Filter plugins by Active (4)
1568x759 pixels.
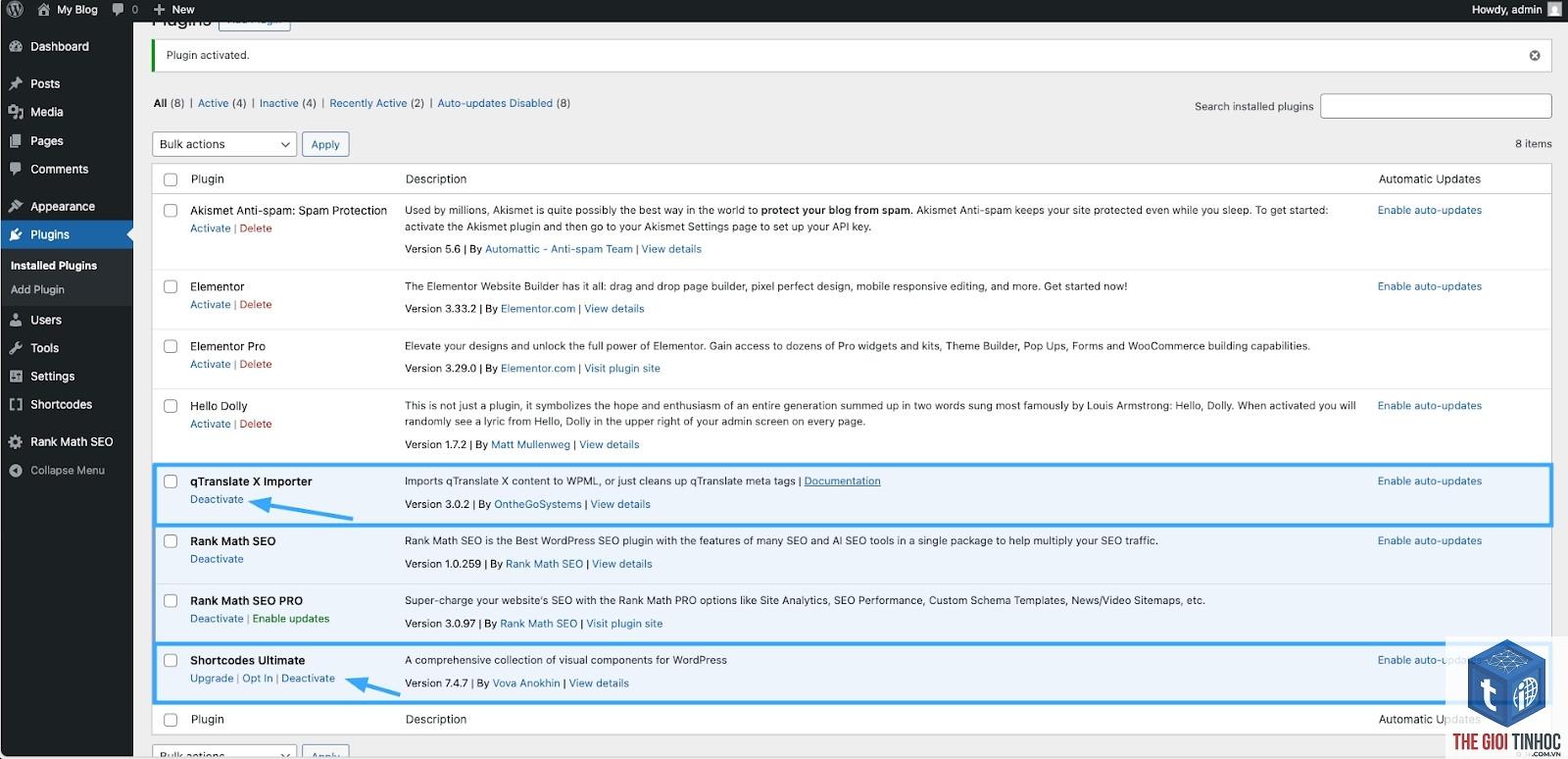pyautogui.click(x=221, y=103)
